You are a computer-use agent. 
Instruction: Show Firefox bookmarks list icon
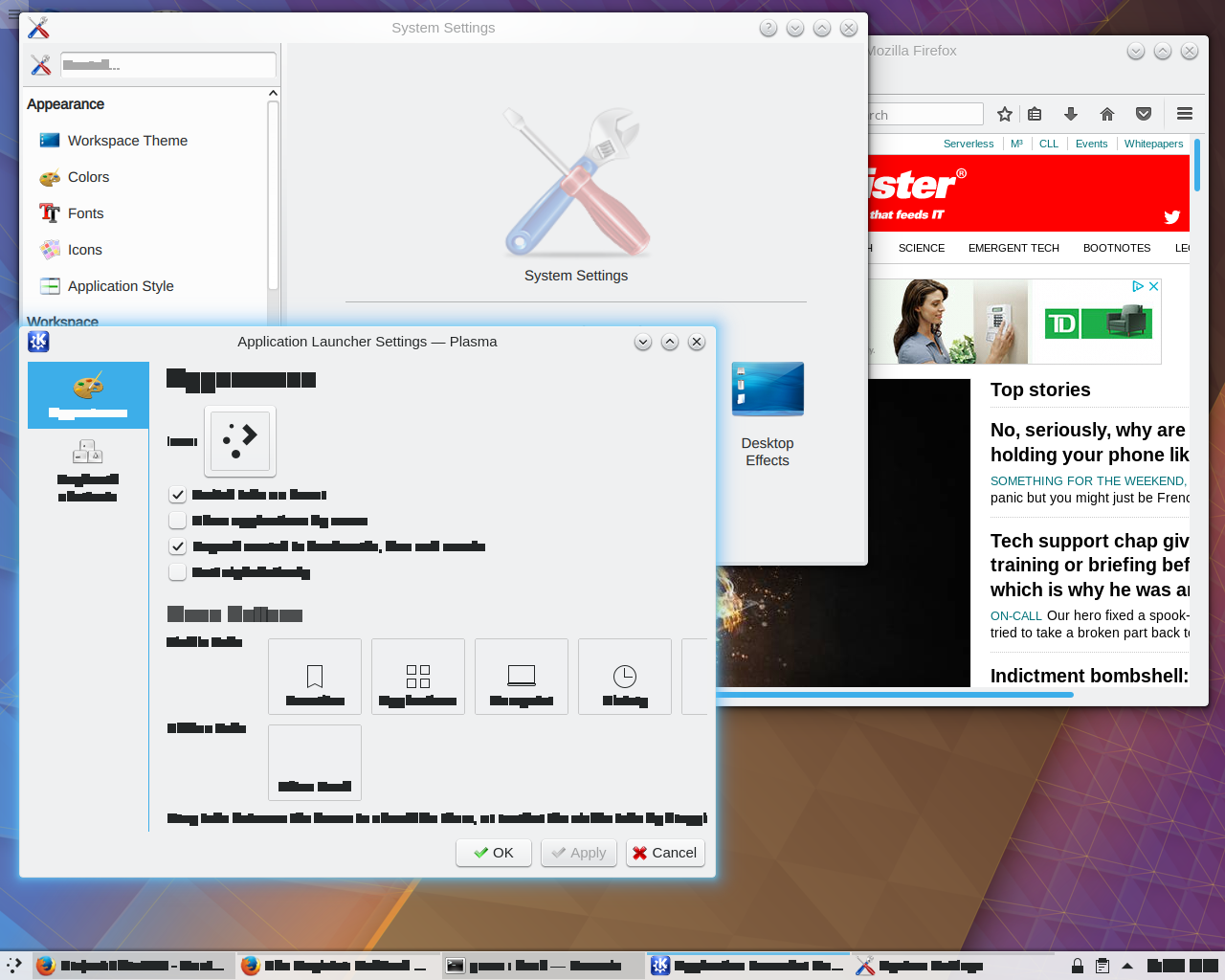tap(1035, 114)
